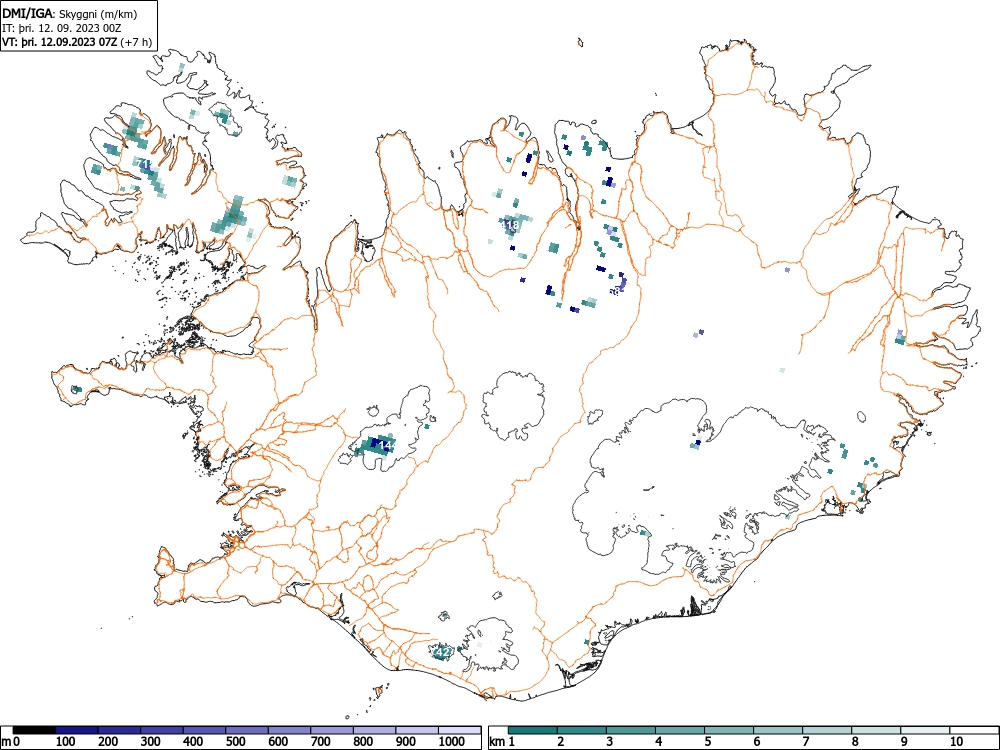The width and height of the screenshot is (1000, 750).
Task: Click the dark teal 1 km swatch
Action: pos(533,730)
